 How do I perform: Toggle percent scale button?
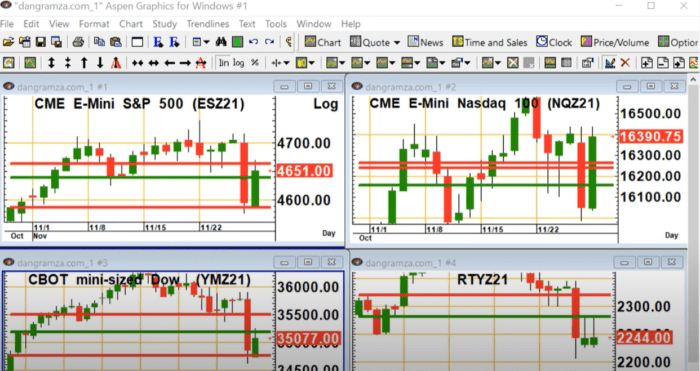click(x=254, y=63)
